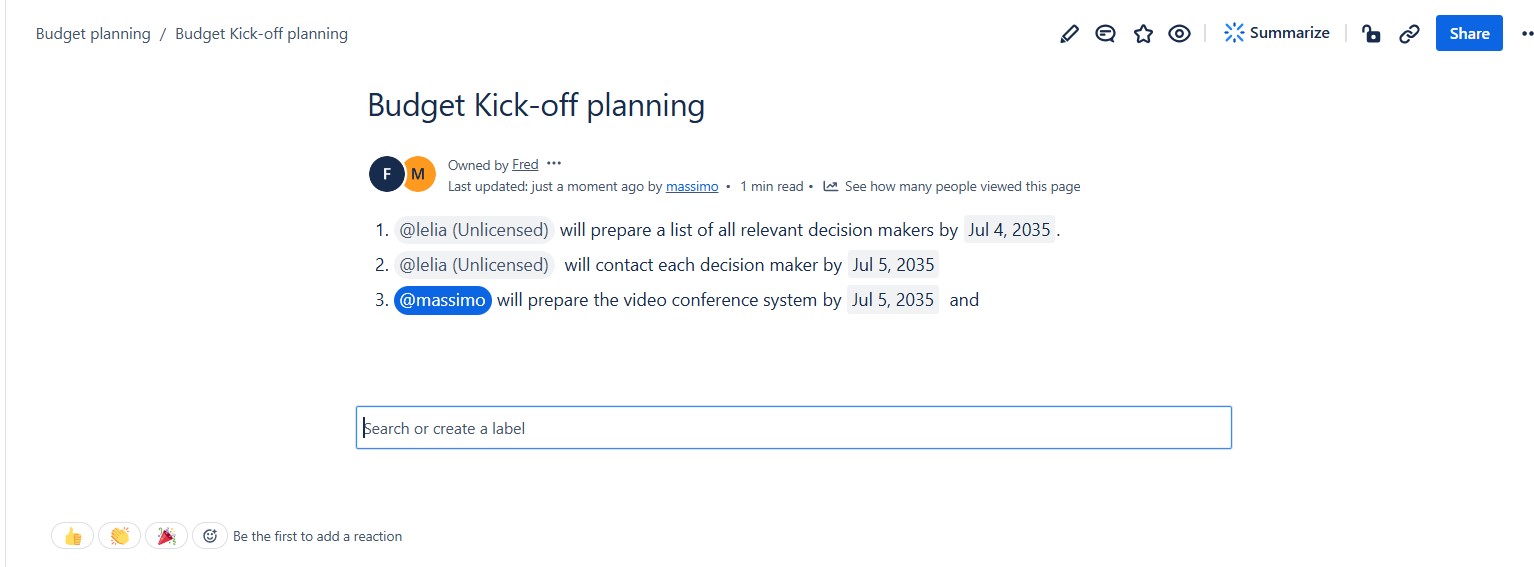The image size is (1534, 567).
Task: Click the Summarize AI button
Action: [1277, 33]
